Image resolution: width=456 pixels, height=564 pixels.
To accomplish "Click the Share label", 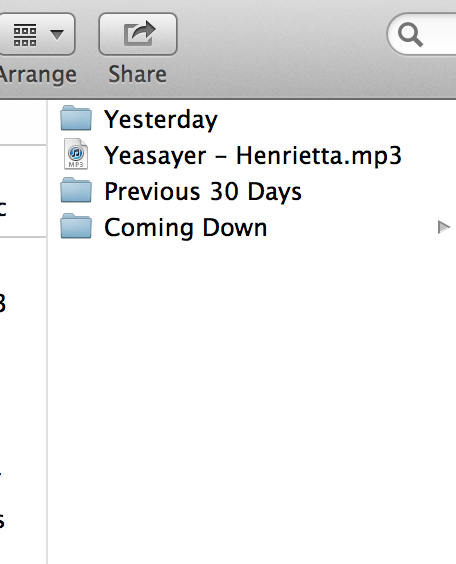I will [x=138, y=74].
